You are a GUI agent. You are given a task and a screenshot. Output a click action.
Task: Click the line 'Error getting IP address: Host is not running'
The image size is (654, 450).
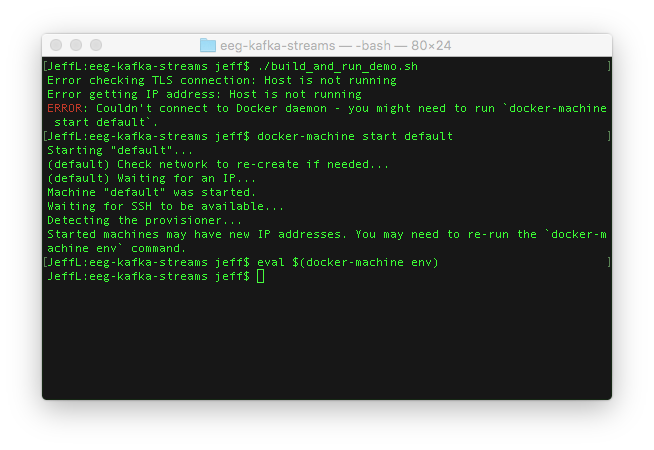tap(204, 94)
